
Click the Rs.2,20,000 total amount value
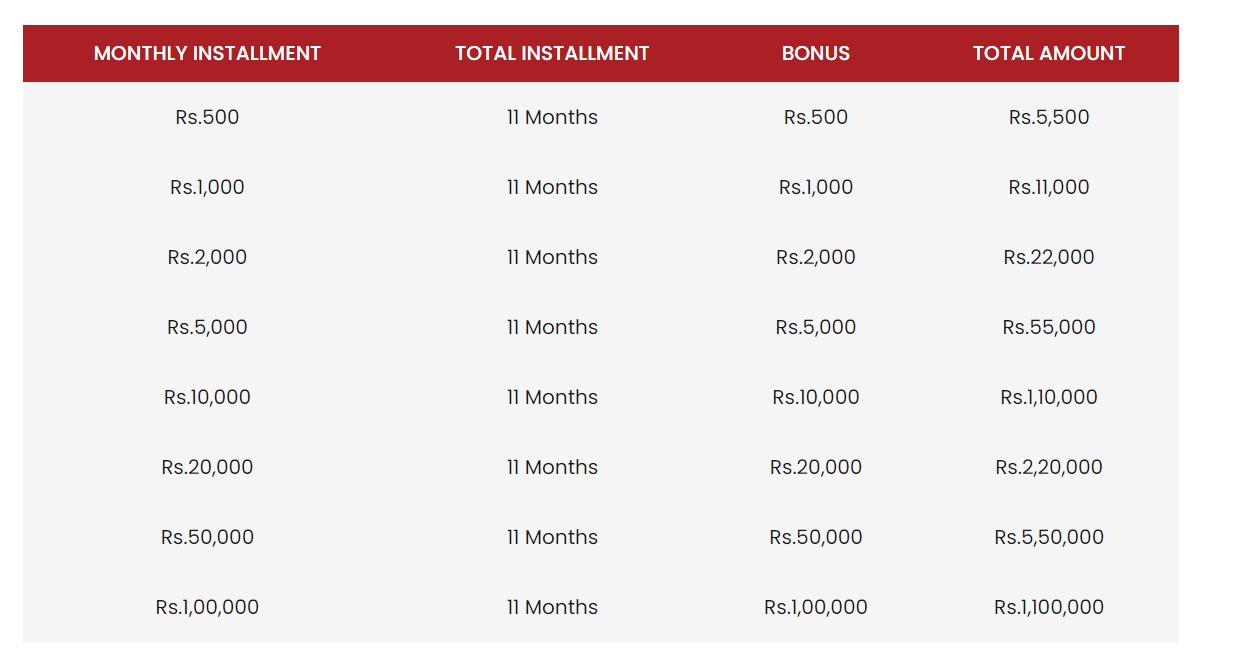[1049, 467]
